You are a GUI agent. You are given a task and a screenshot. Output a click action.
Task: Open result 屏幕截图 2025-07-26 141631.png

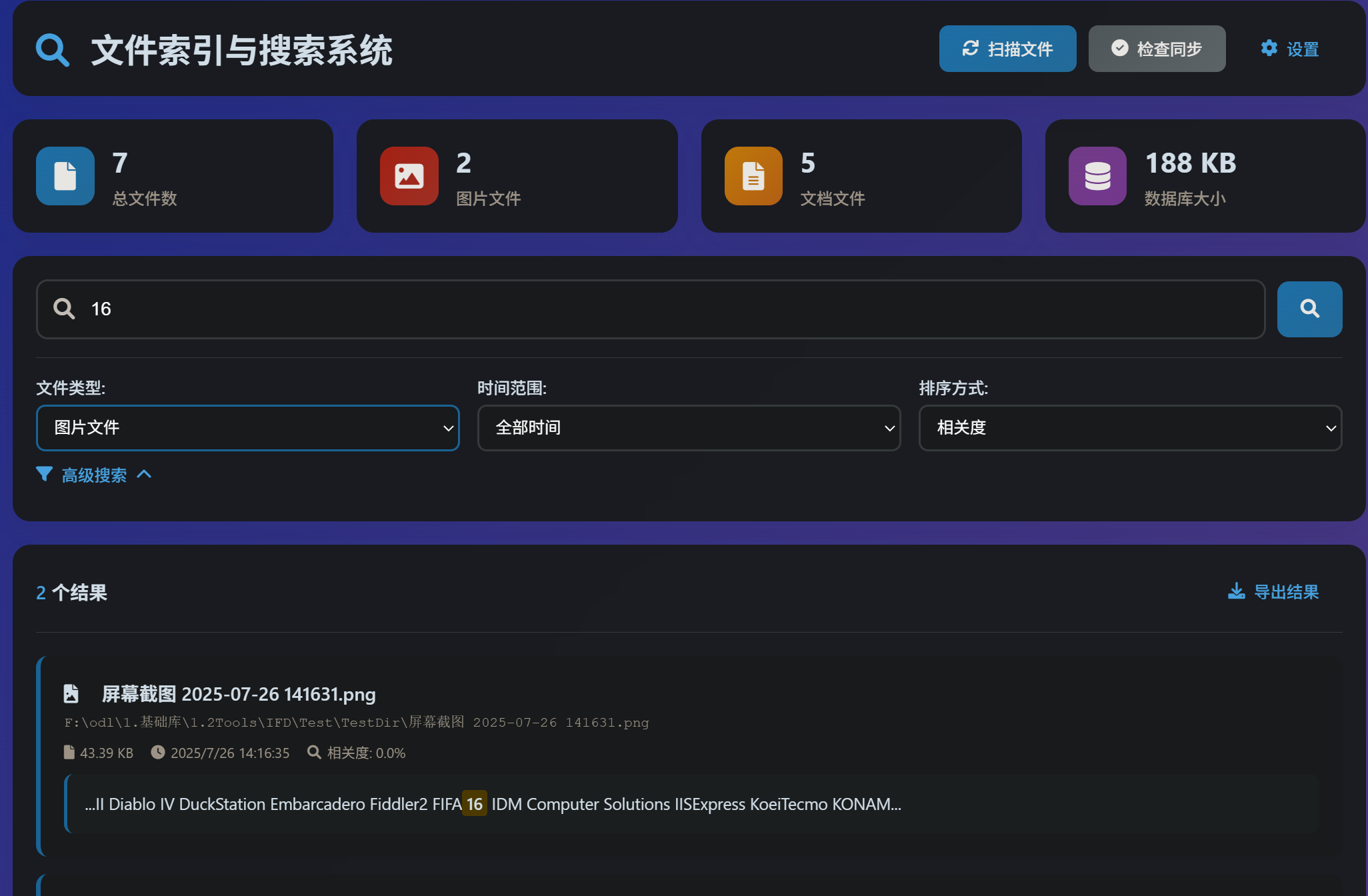click(239, 694)
